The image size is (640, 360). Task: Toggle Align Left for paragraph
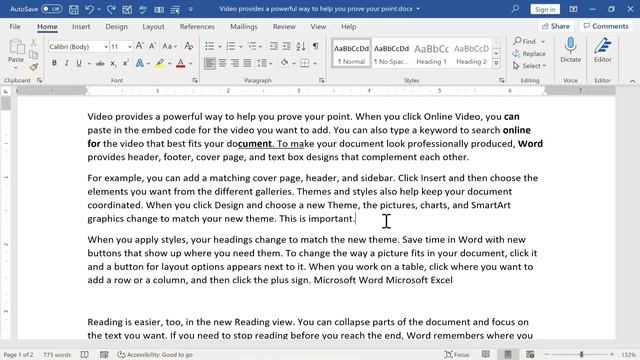coord(210,63)
